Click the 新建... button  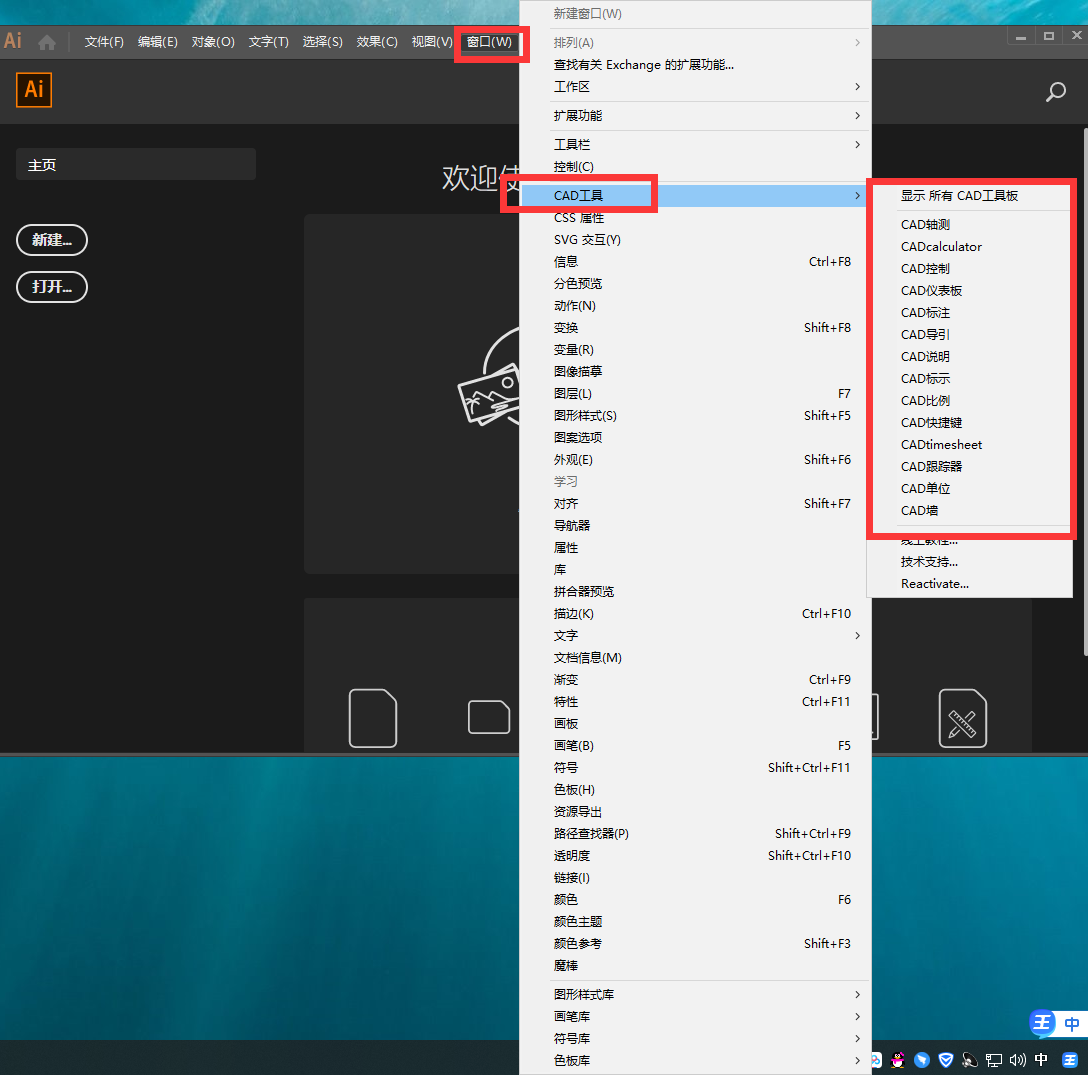(x=52, y=240)
